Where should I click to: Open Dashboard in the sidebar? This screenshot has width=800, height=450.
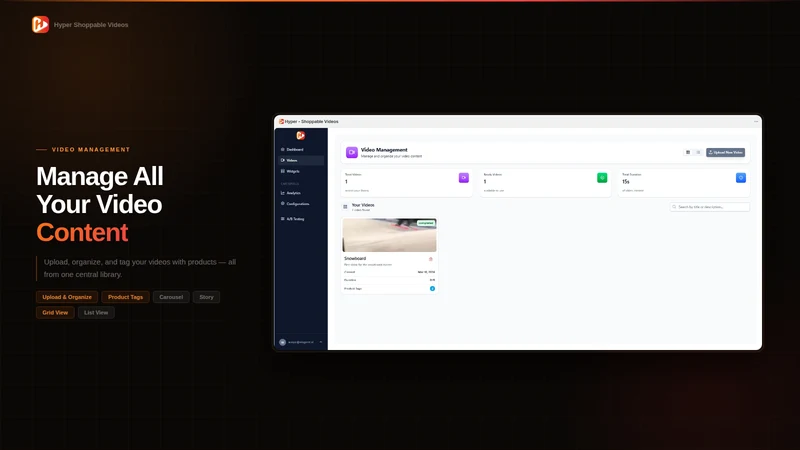[x=301, y=149]
